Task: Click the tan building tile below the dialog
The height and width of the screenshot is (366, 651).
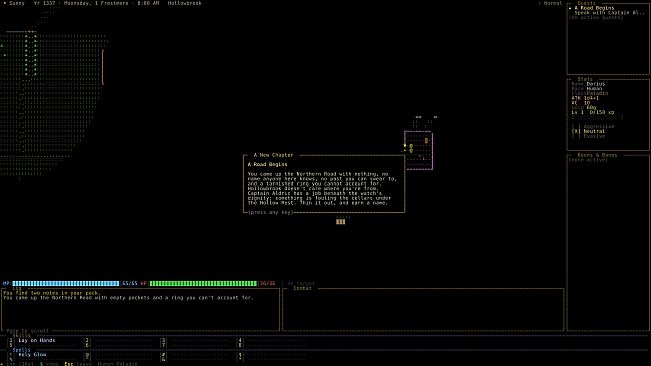Action: pyautogui.click(x=340, y=222)
